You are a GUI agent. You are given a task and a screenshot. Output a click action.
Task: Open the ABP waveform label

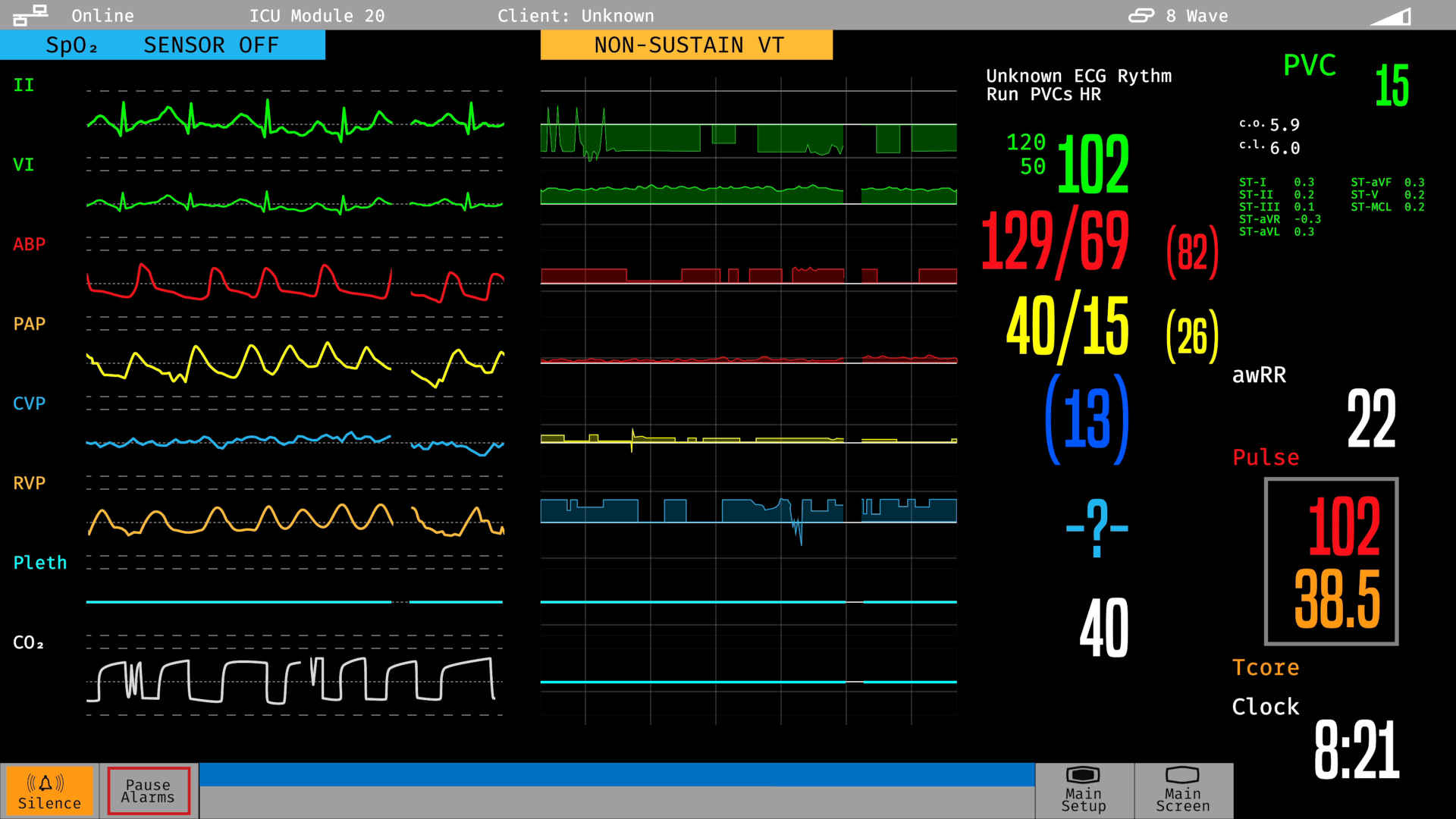(30, 244)
